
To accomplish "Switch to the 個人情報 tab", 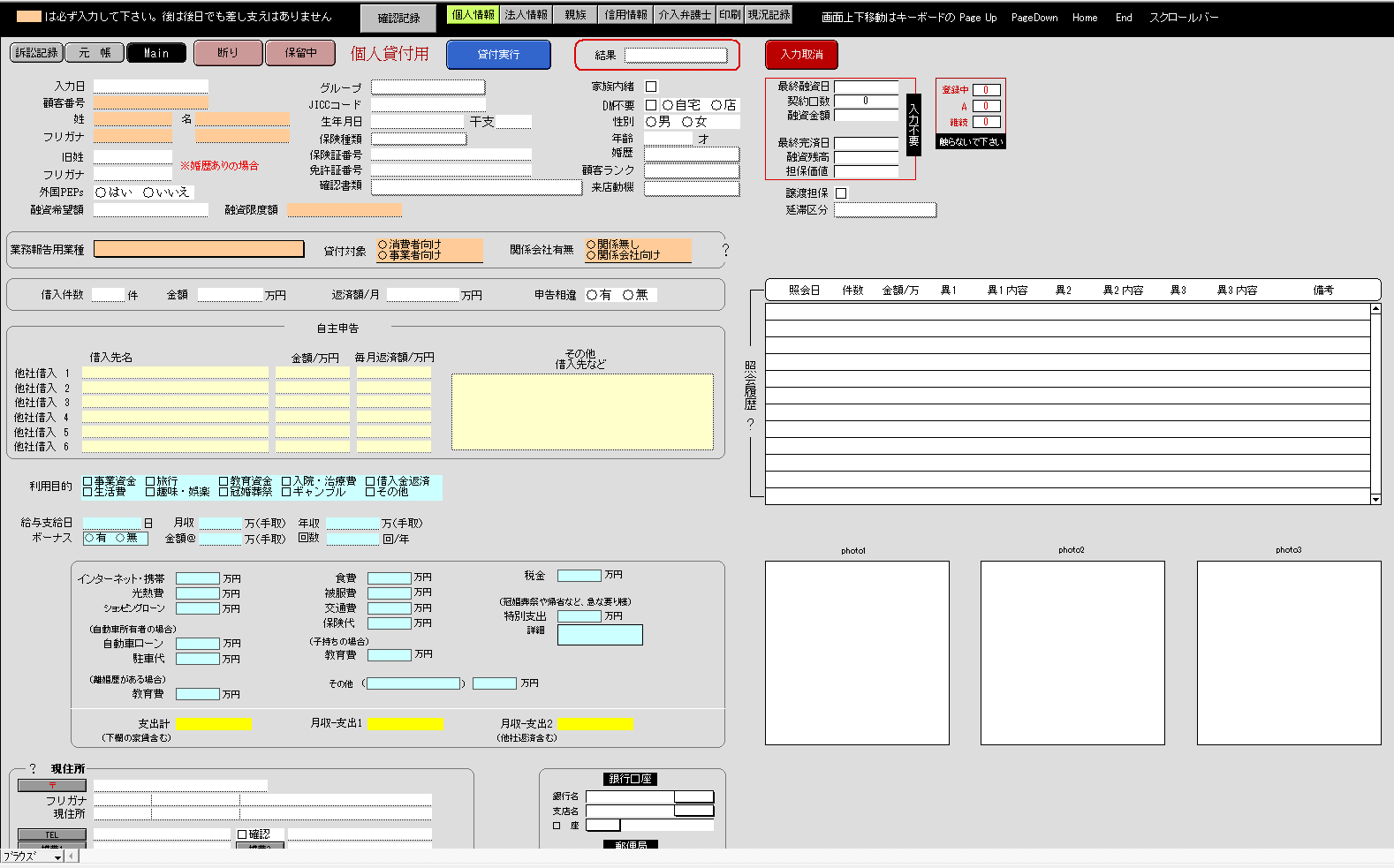I will (x=474, y=15).
